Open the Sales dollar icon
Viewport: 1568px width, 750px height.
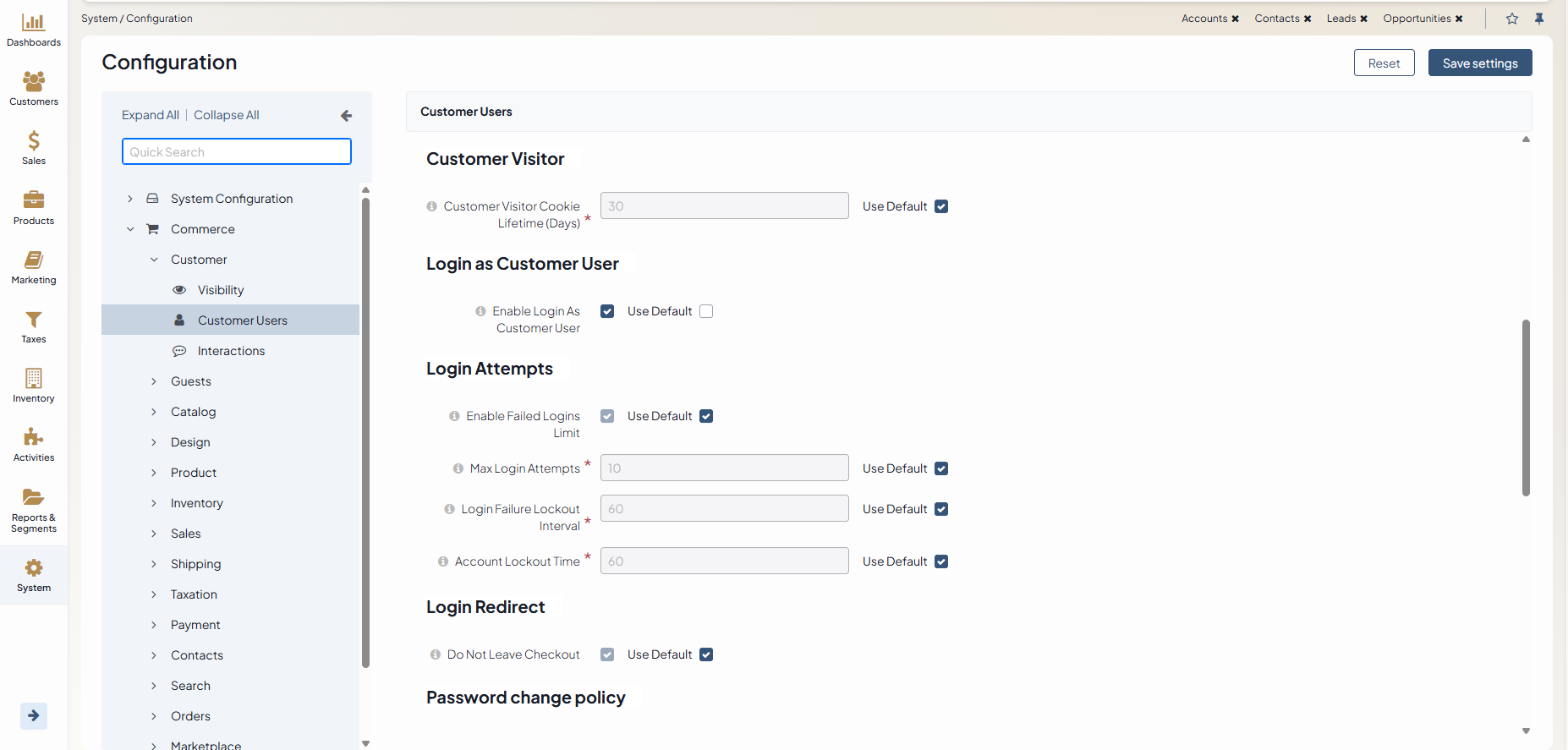click(34, 141)
